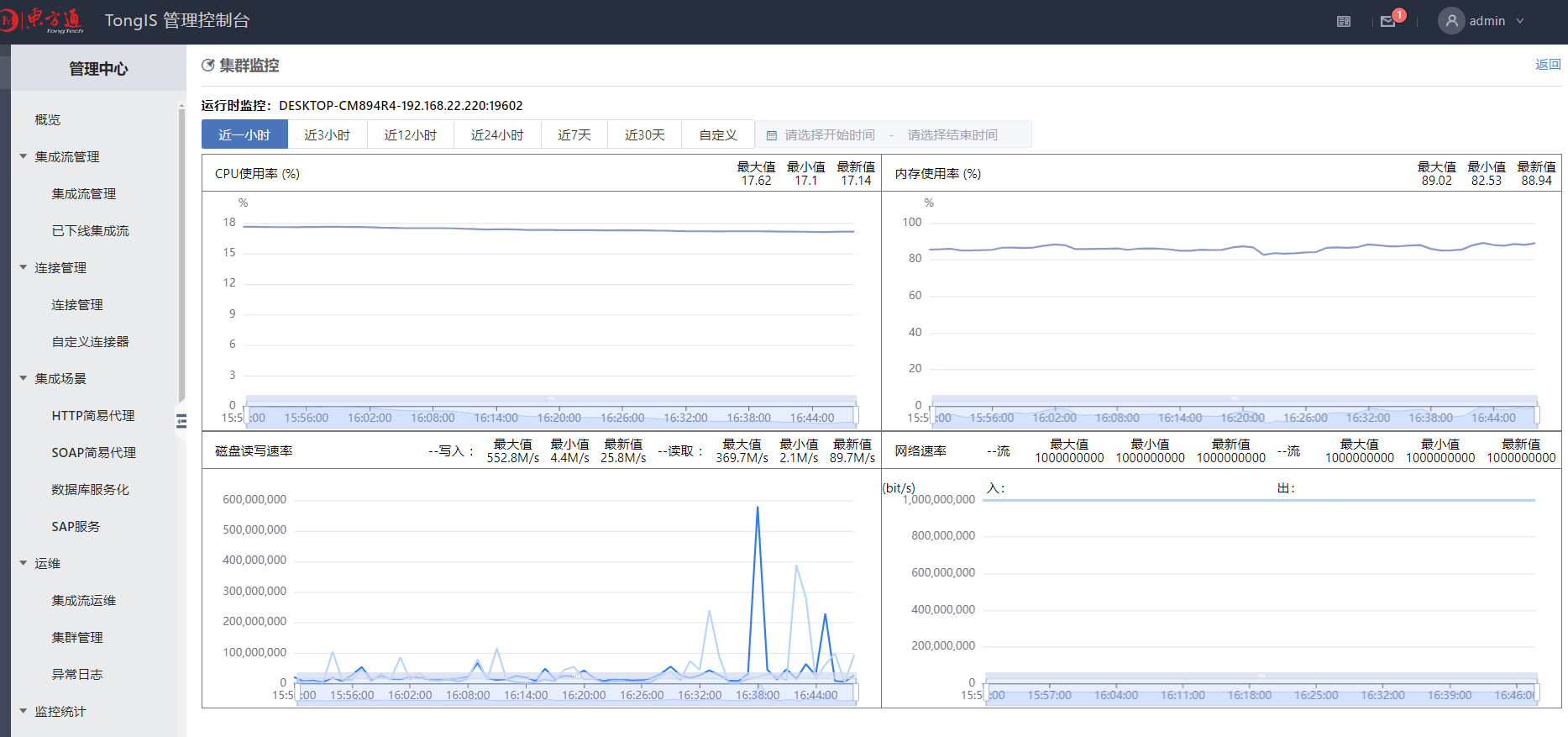
Task: Click the 管理中心 sidebar header
Action: 98,68
